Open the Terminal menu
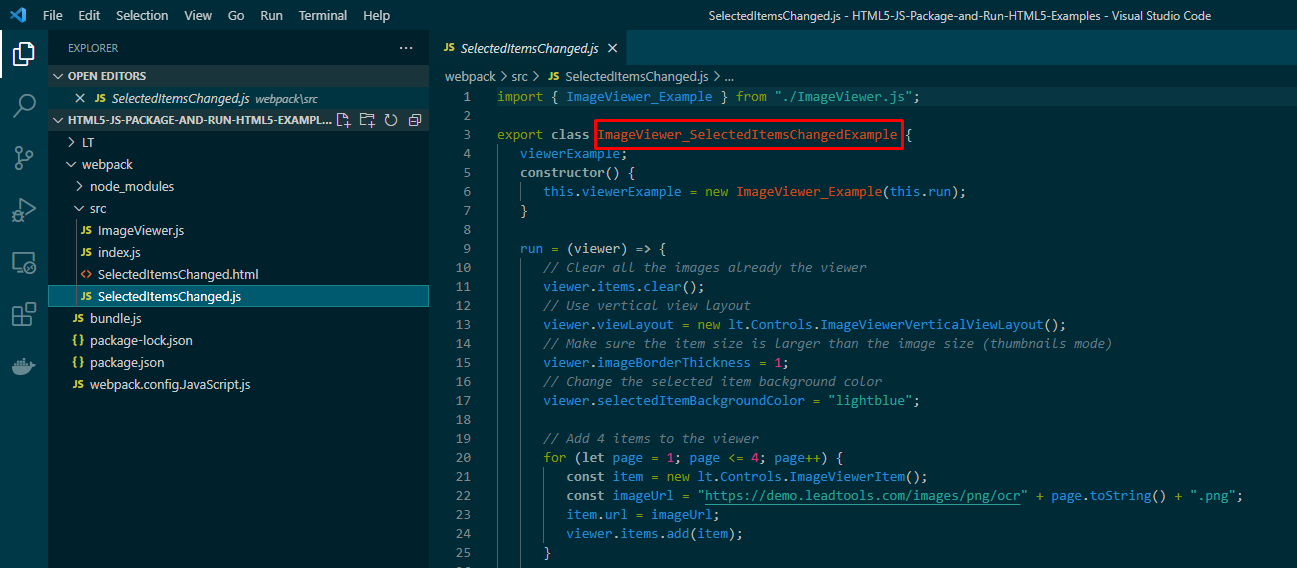 click(323, 16)
